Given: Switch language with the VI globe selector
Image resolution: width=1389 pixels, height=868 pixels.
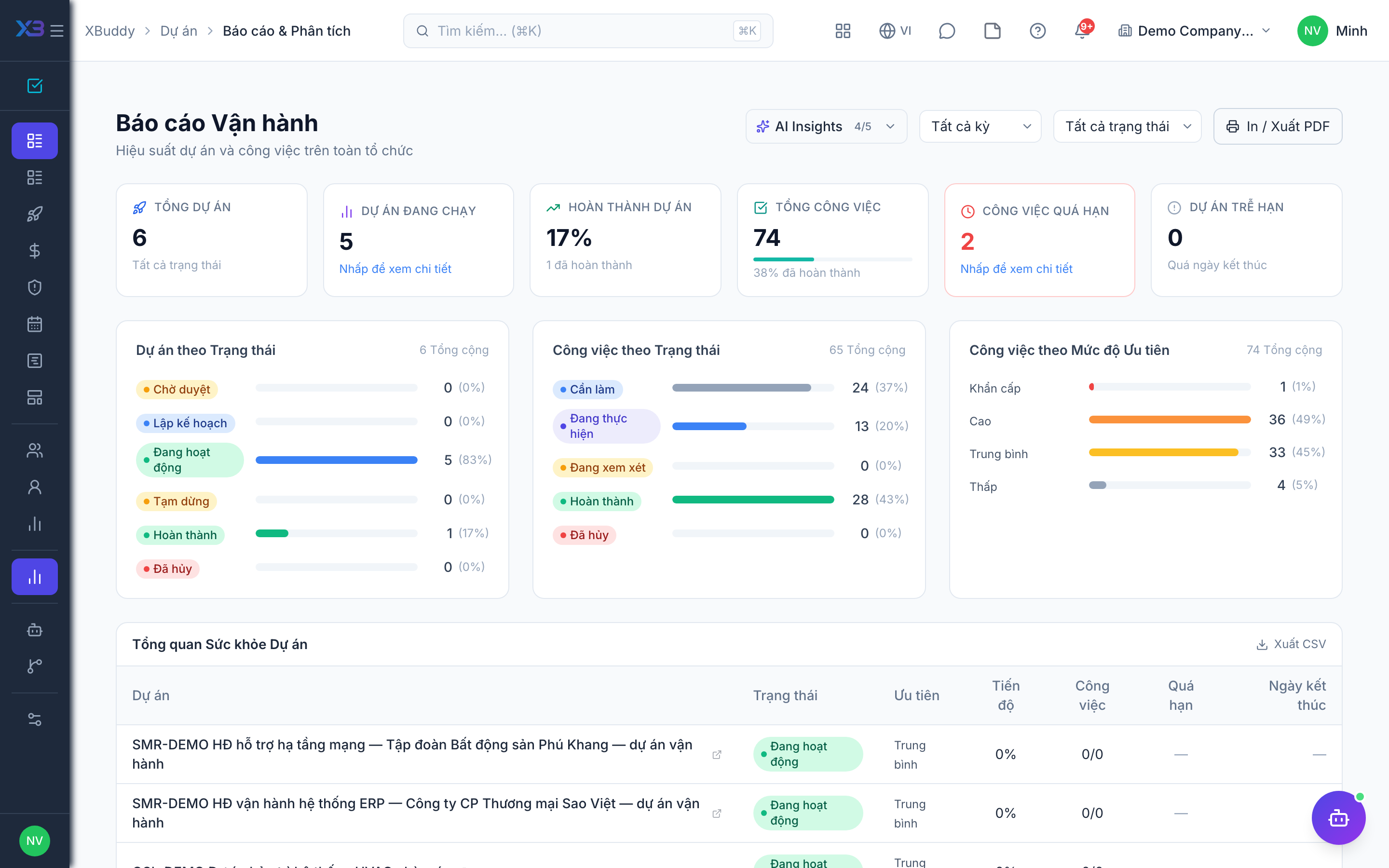Looking at the screenshot, I should tap(895, 31).
